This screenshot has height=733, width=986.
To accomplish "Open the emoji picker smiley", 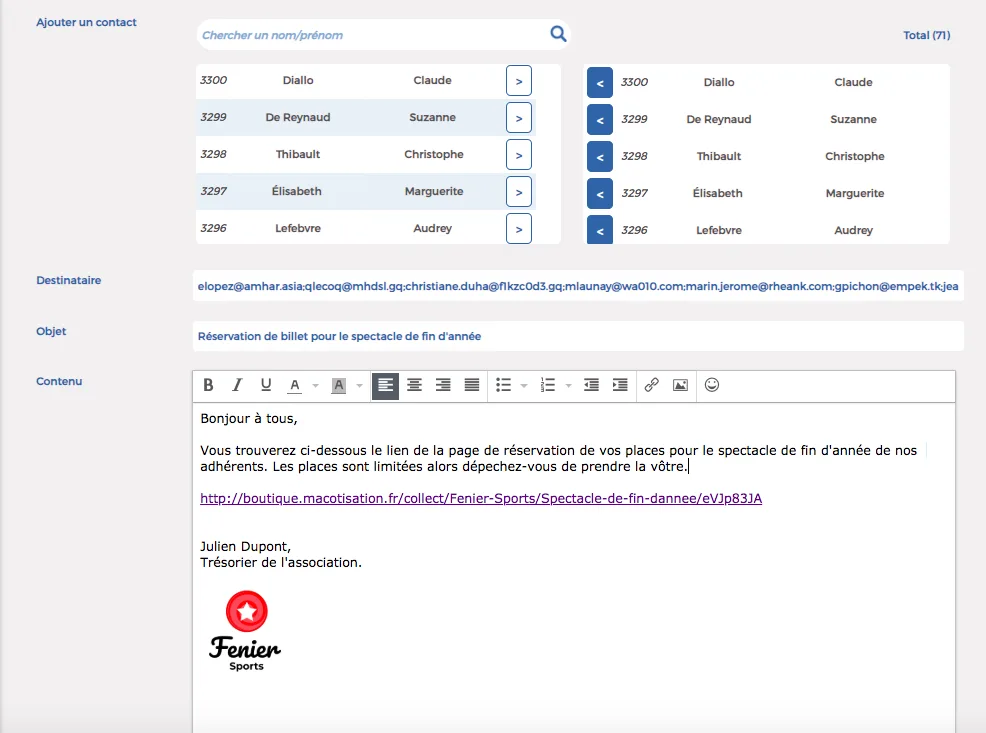I will [x=712, y=385].
